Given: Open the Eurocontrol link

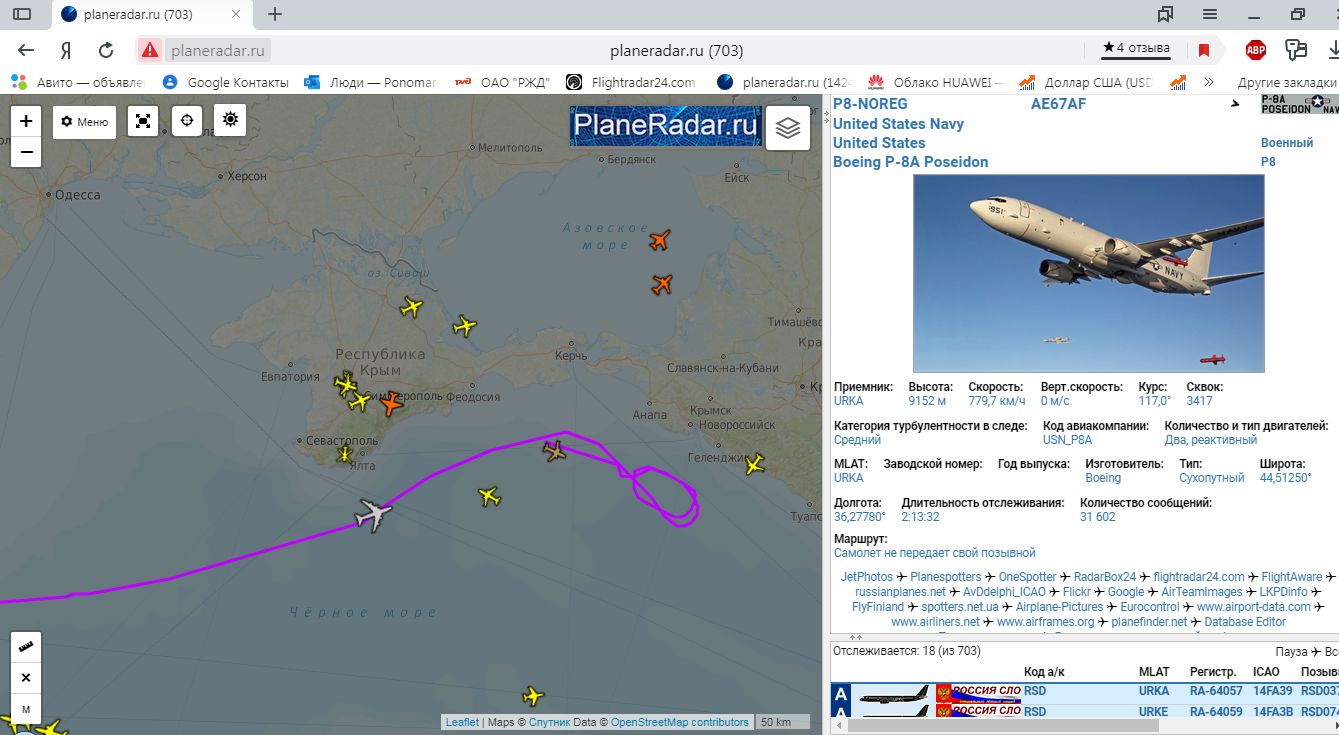Looking at the screenshot, I should (x=1150, y=607).
